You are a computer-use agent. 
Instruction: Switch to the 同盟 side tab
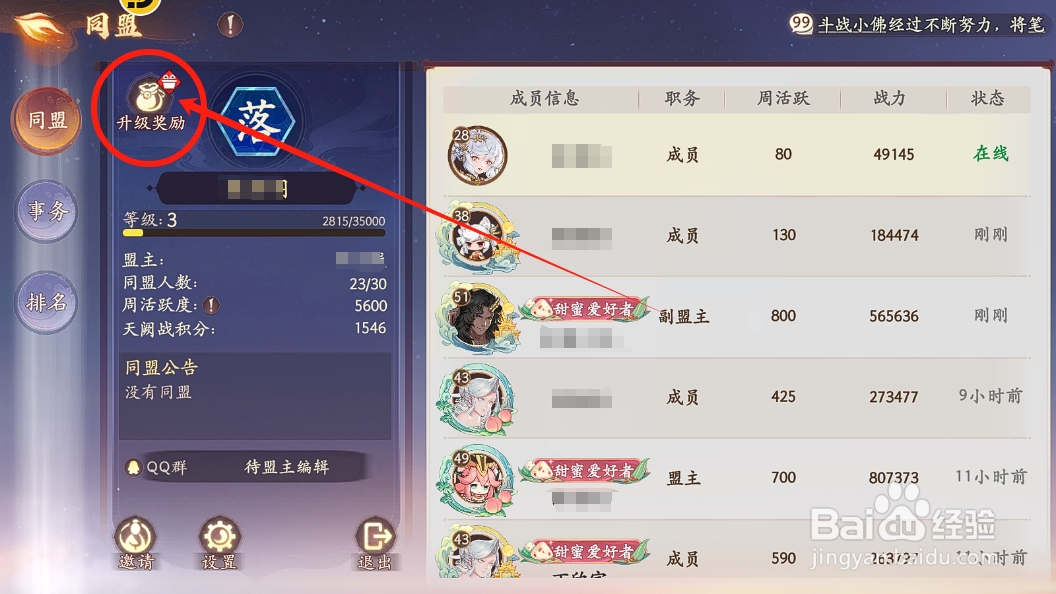point(46,121)
